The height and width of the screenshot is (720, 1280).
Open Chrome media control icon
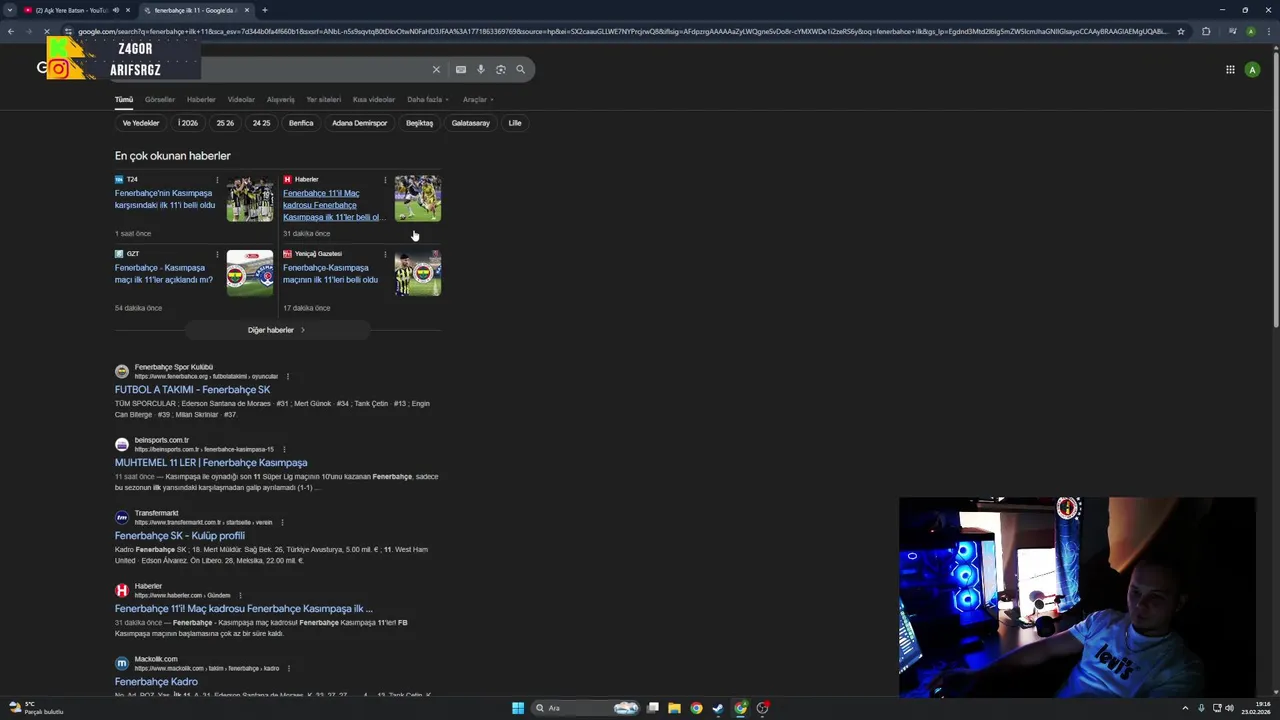click(1232, 31)
